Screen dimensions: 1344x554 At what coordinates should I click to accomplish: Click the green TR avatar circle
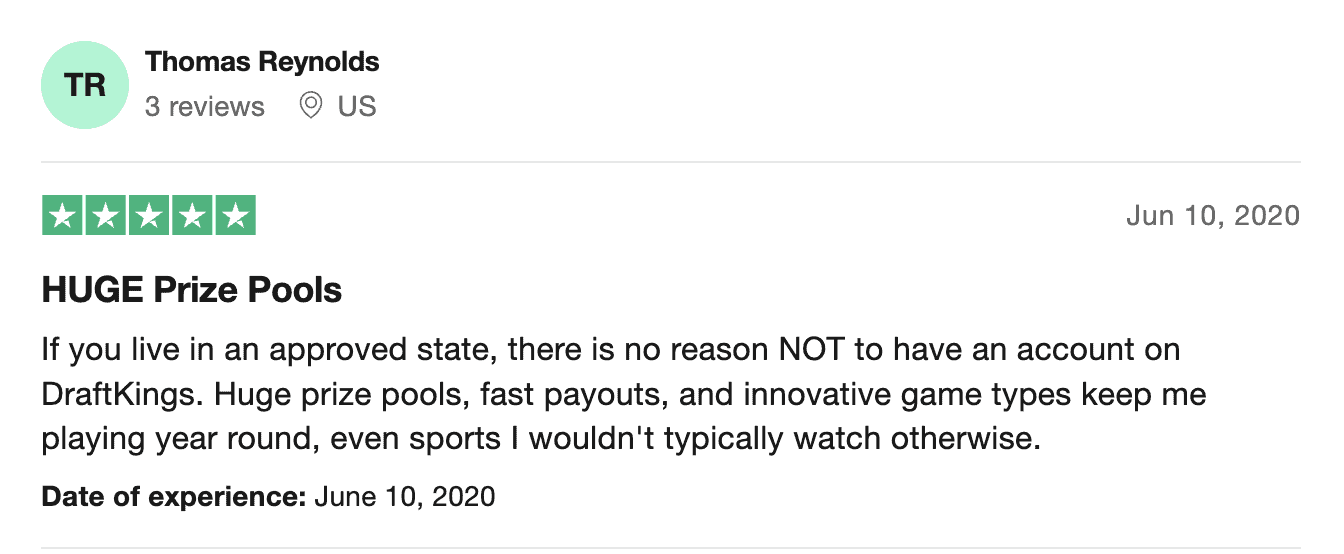(x=85, y=85)
